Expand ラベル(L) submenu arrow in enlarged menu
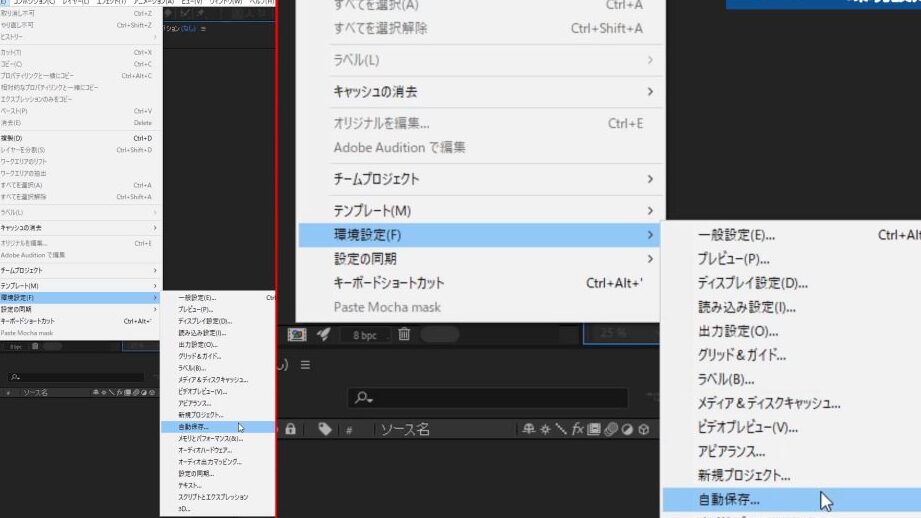The image size is (921, 518). (650, 60)
